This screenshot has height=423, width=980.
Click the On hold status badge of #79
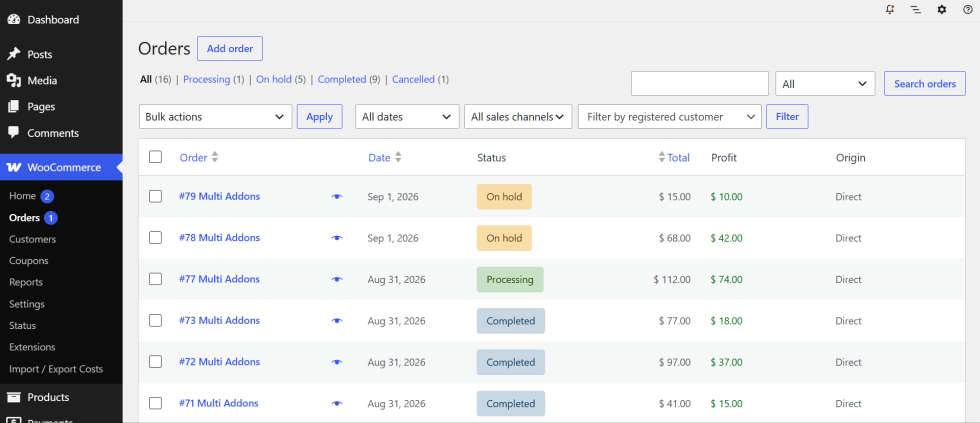pyautogui.click(x=504, y=197)
